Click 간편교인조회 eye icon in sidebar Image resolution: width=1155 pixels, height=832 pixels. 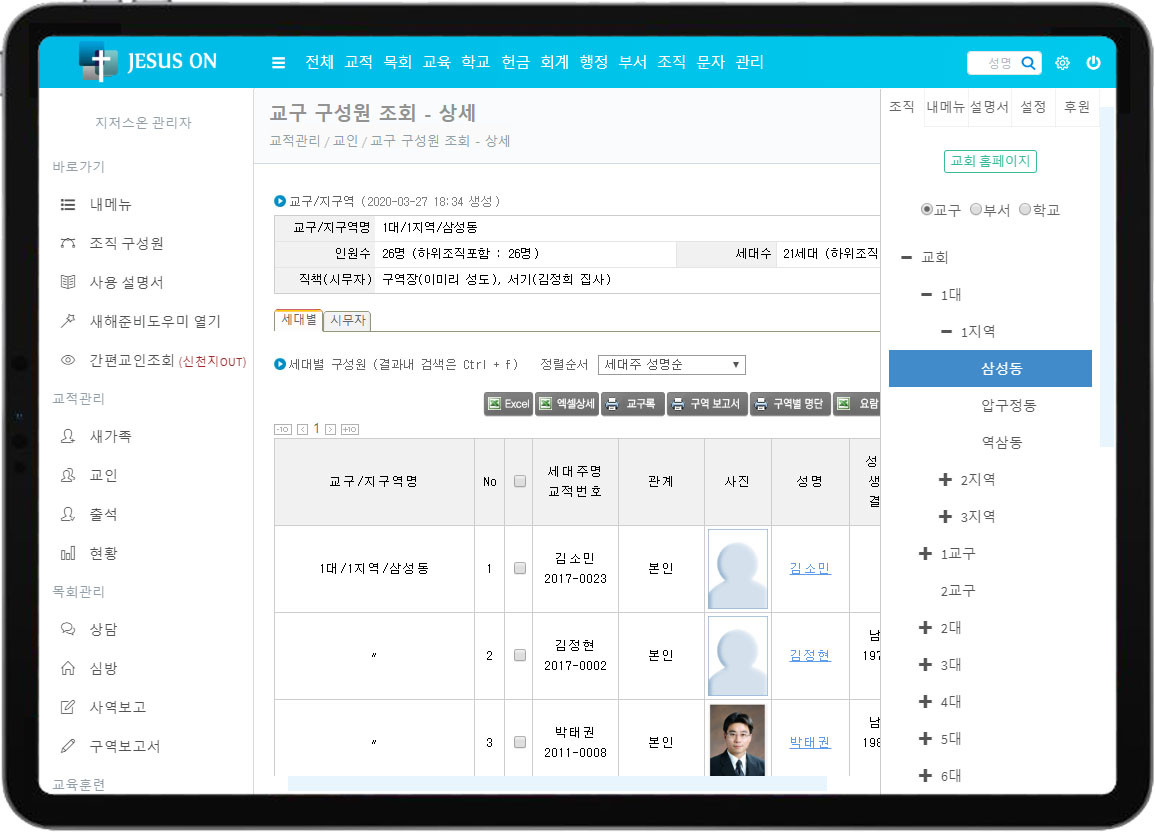68,360
